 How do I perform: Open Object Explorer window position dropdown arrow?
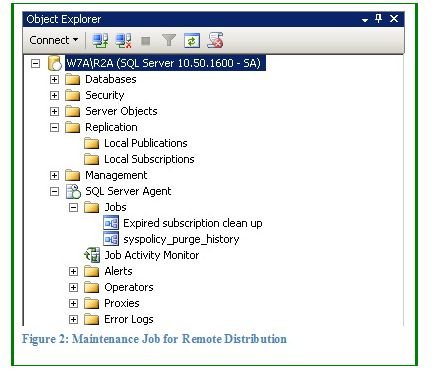pyautogui.click(x=365, y=20)
